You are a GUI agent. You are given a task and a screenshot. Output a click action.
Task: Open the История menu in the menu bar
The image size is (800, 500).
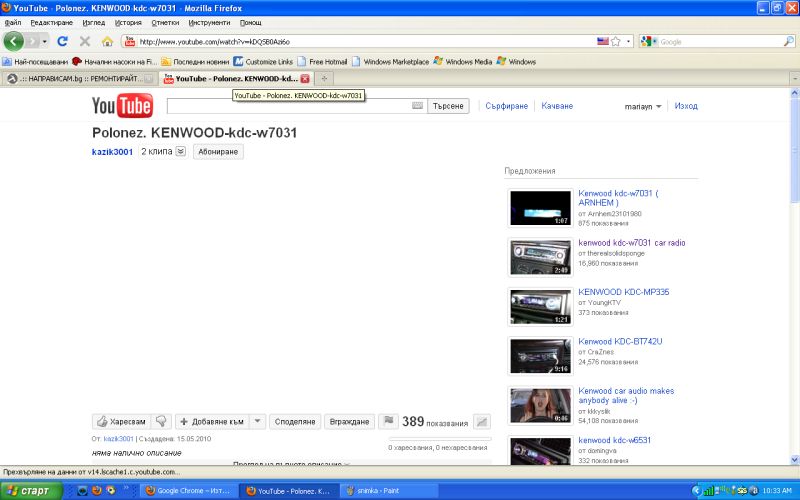(x=128, y=22)
